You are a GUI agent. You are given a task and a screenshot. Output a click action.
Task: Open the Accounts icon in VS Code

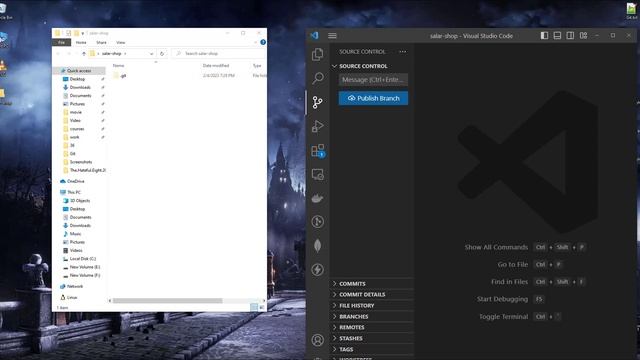click(x=318, y=340)
